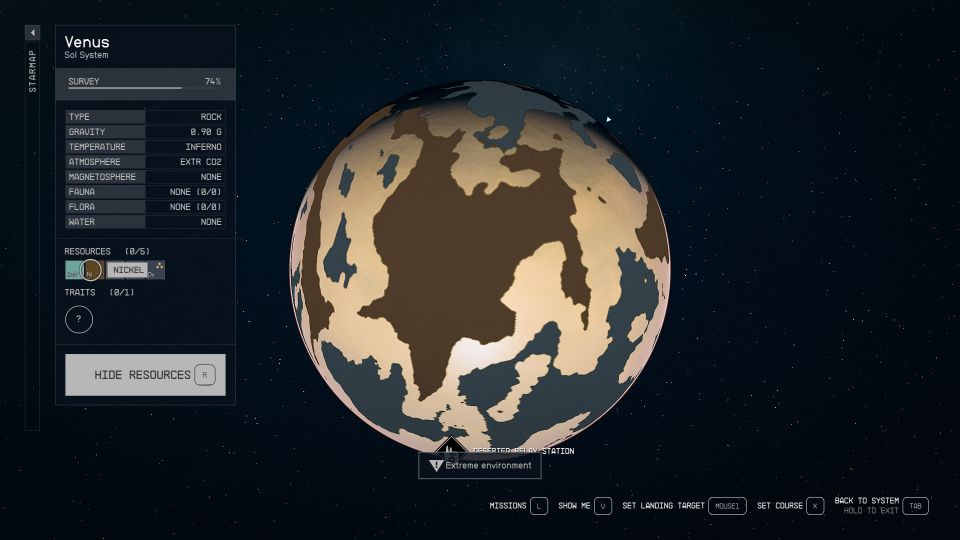Open Missions from the bottom bar

tap(508, 506)
